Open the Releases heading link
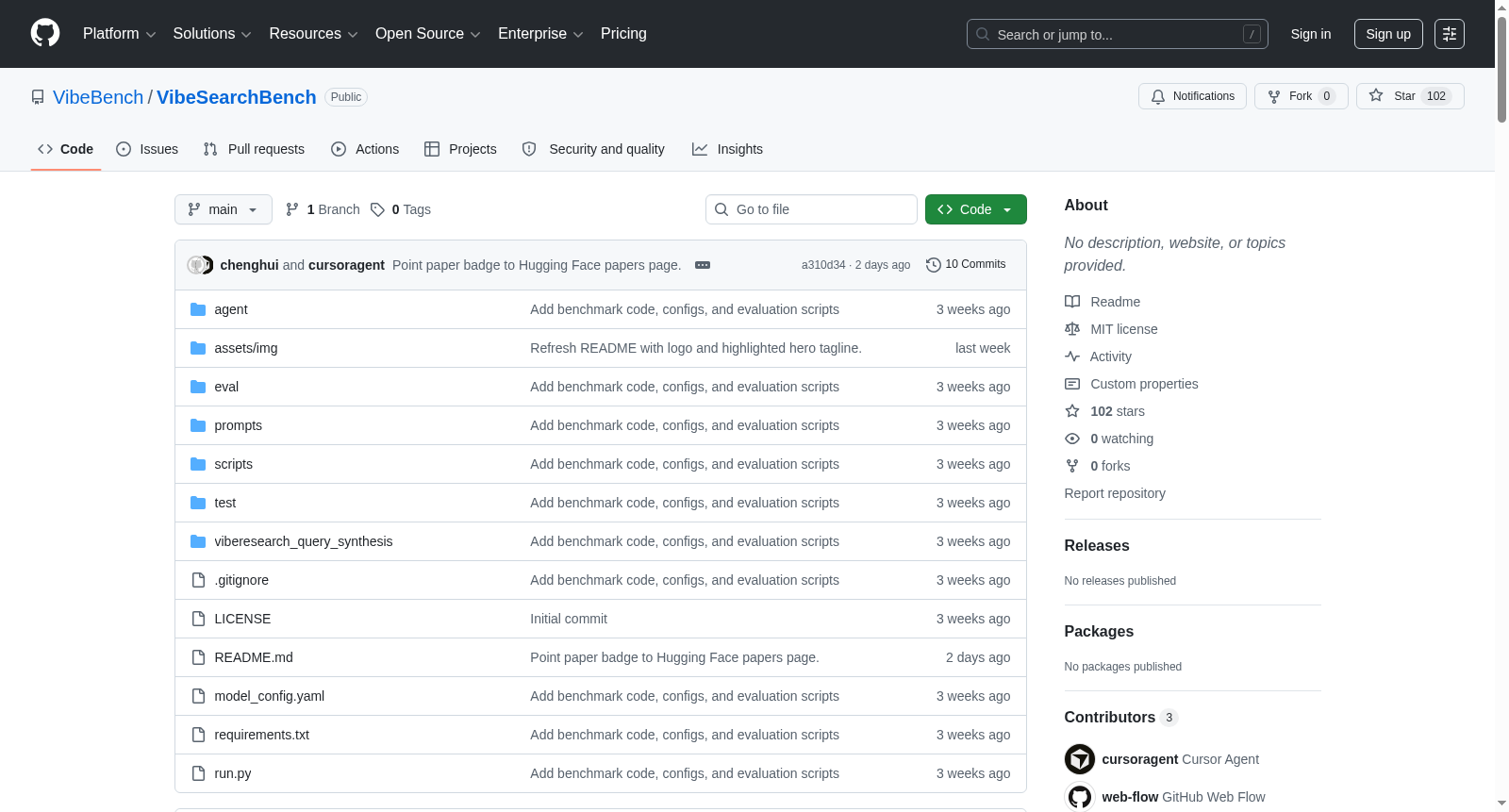The width and height of the screenshot is (1509, 812). click(x=1097, y=546)
